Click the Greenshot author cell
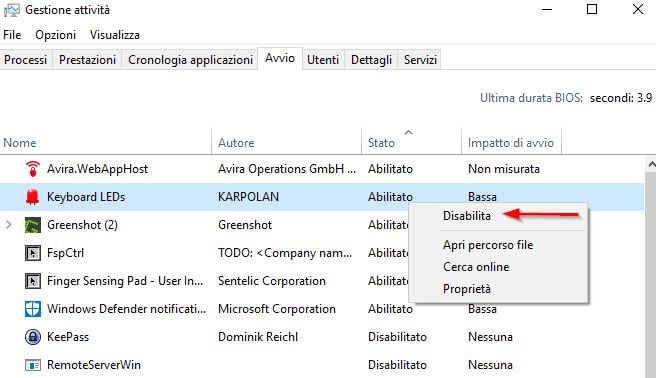656x378 pixels. coord(245,225)
